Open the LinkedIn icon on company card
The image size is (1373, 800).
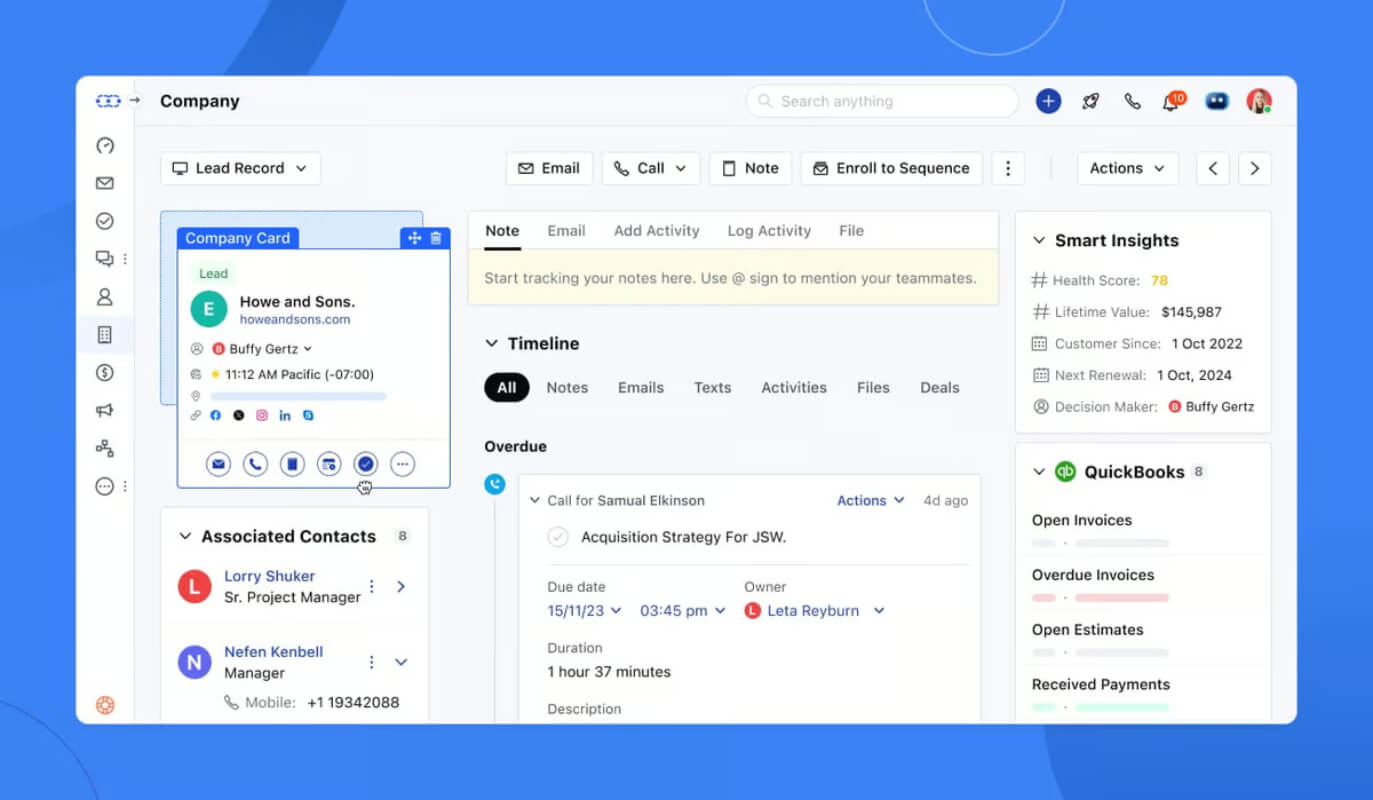pos(285,415)
